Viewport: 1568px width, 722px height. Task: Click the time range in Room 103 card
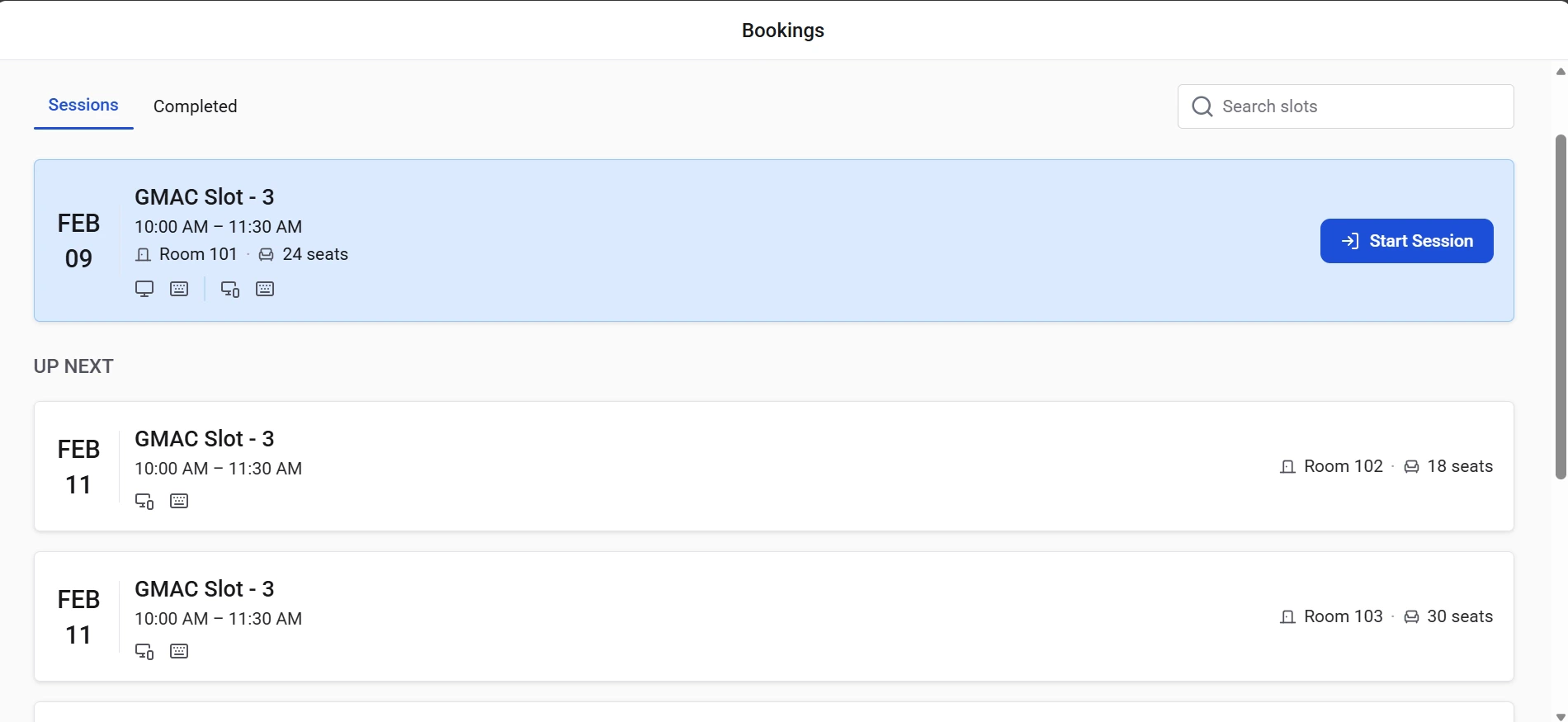tap(219, 619)
